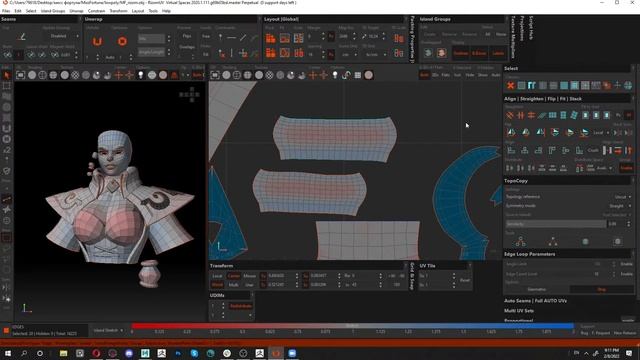Viewport: 640px width, 360px height.
Task: Toggle Local mode in Transform panel
Action: pyautogui.click(x=217, y=276)
